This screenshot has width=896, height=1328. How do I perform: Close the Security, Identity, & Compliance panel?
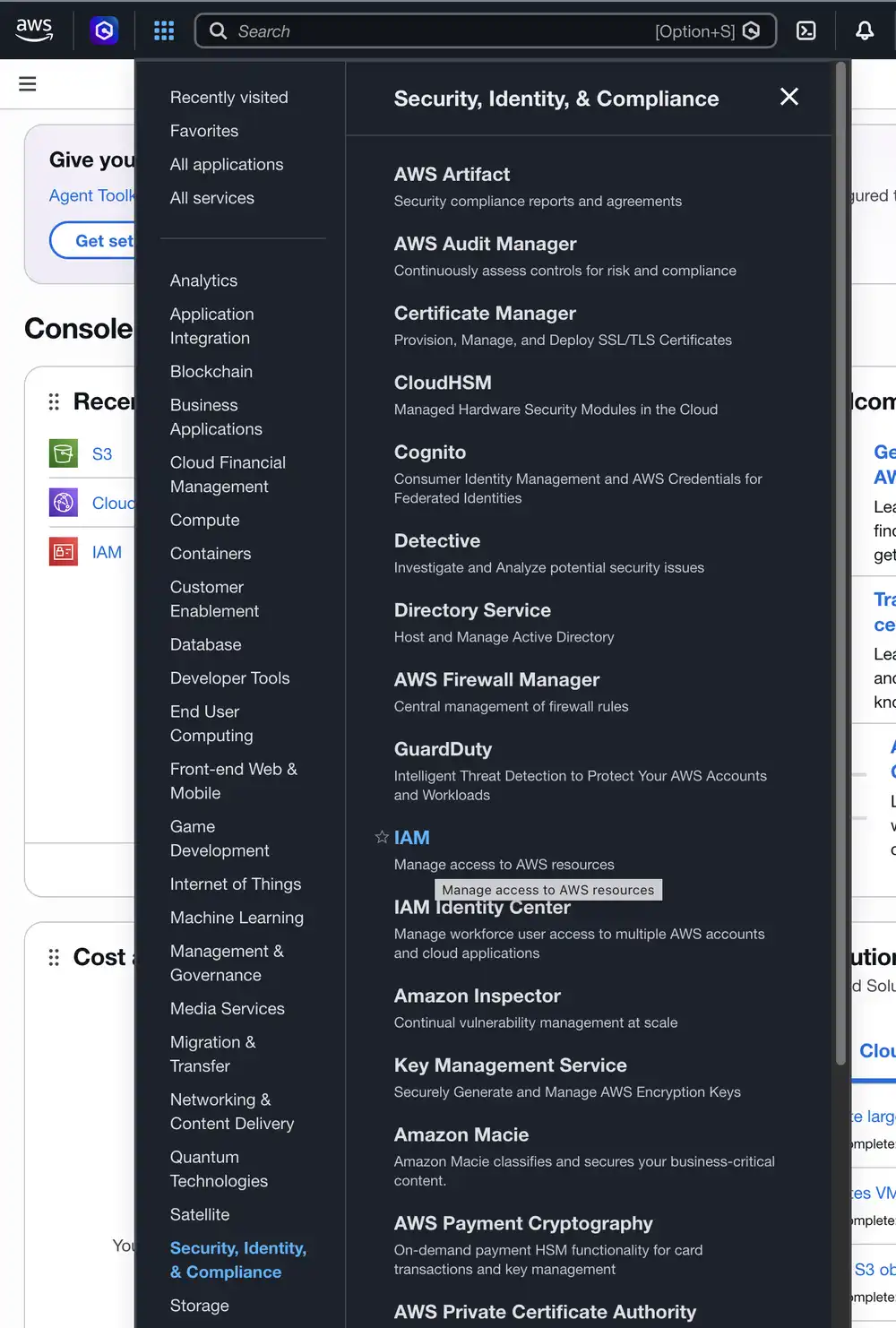tap(789, 97)
